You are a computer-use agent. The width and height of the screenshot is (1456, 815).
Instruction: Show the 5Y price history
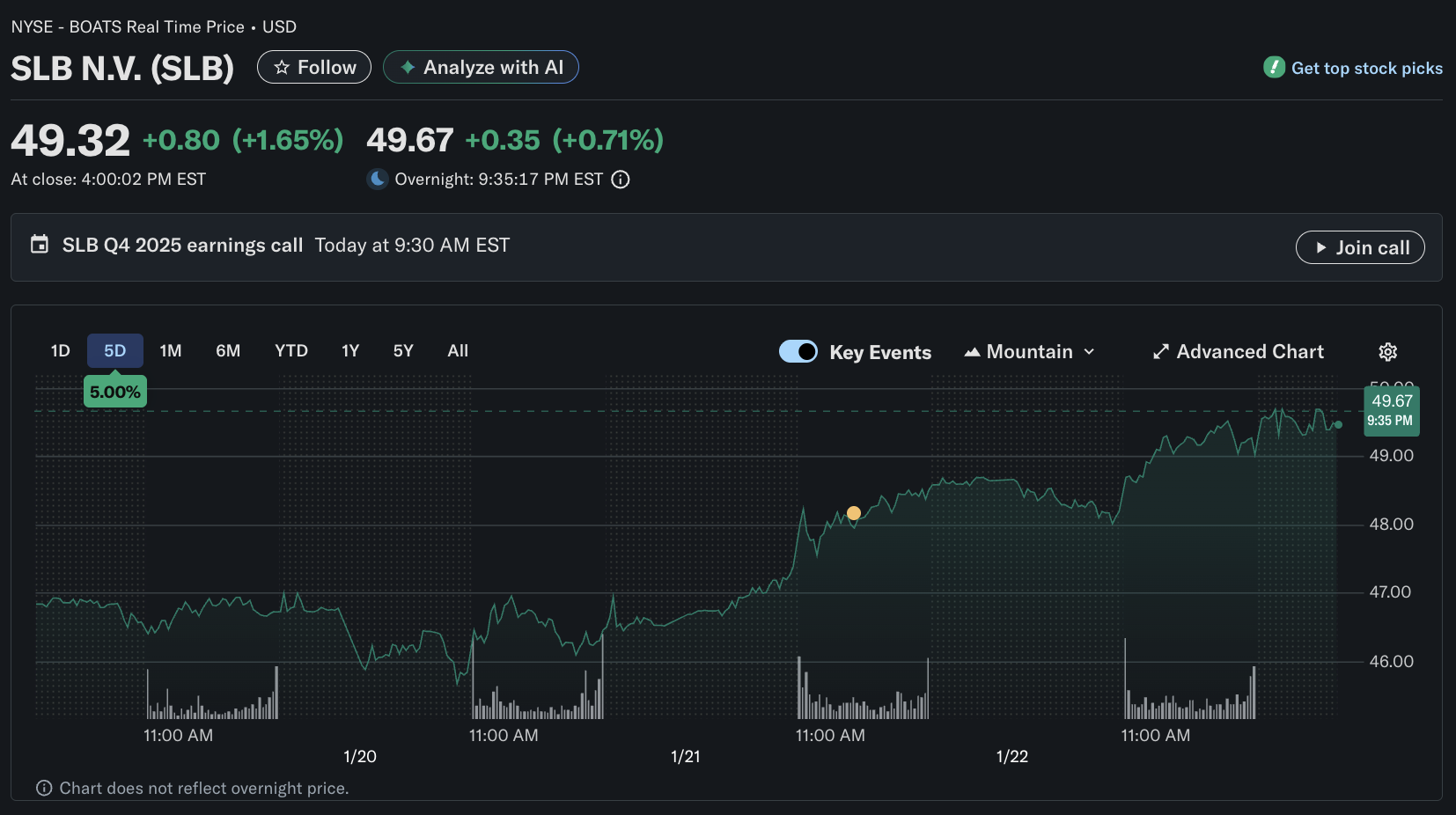403,351
